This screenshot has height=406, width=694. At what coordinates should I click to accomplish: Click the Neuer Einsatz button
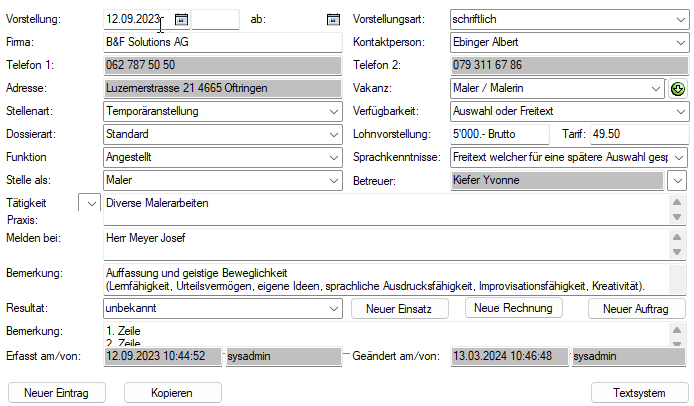(x=399, y=309)
